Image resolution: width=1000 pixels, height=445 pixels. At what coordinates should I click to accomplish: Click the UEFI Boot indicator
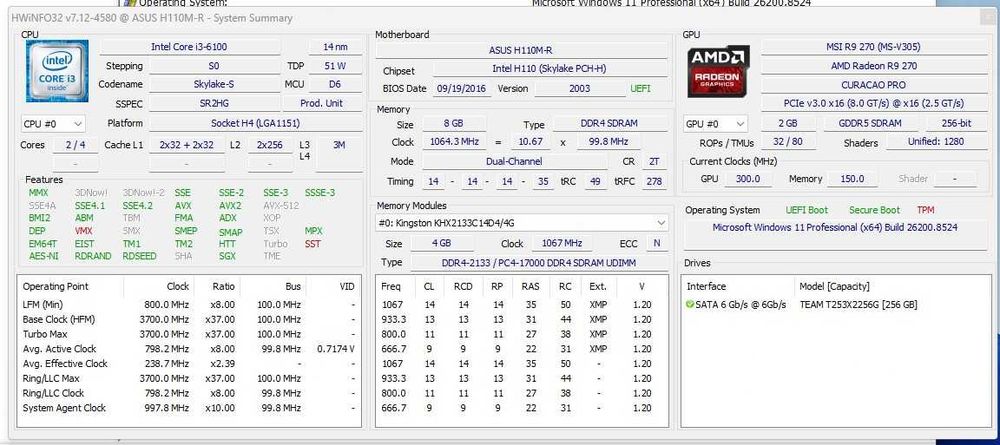point(807,210)
